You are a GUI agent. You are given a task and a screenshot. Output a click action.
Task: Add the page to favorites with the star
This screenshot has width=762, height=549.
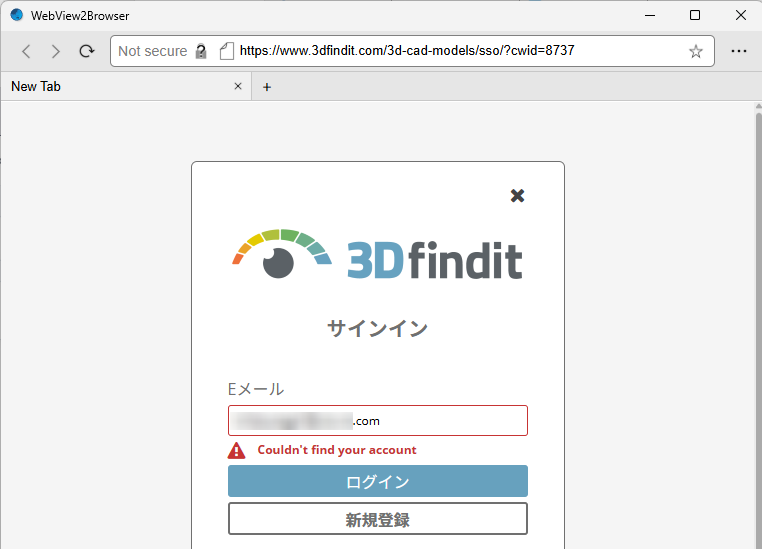[696, 51]
